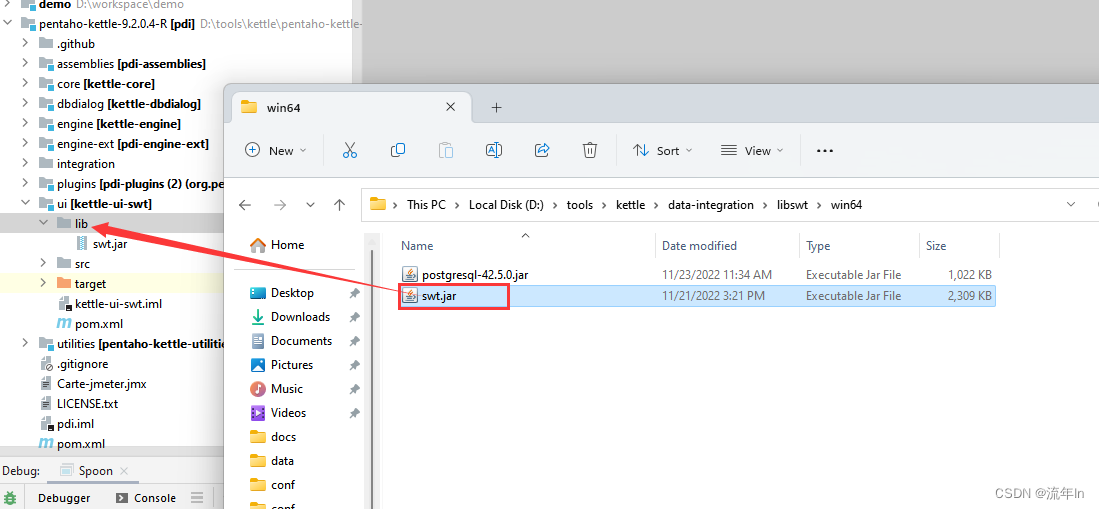Open recent locations chevron in Explorer

[x=310, y=205]
